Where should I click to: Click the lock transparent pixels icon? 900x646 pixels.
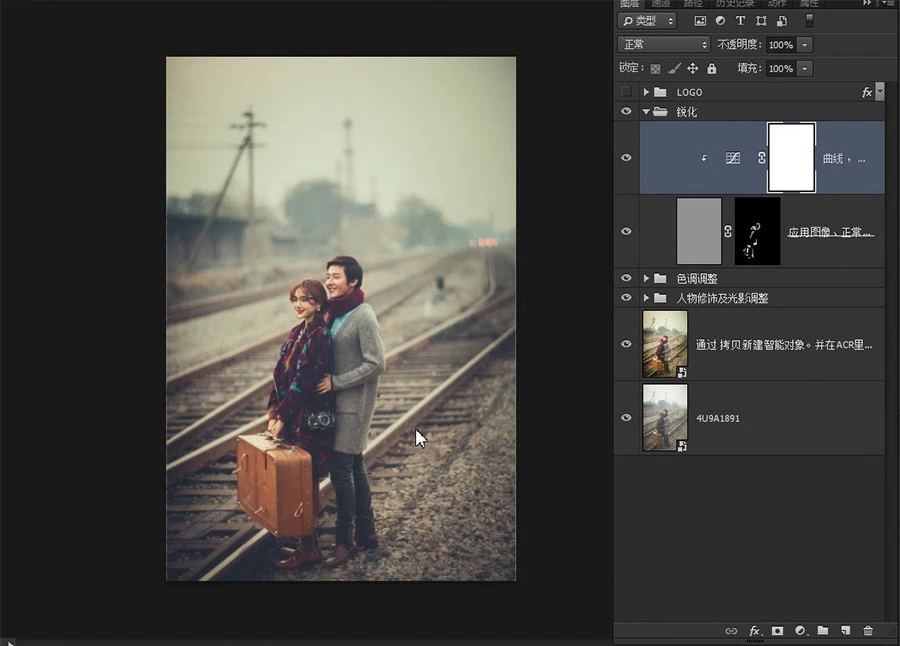tap(655, 69)
